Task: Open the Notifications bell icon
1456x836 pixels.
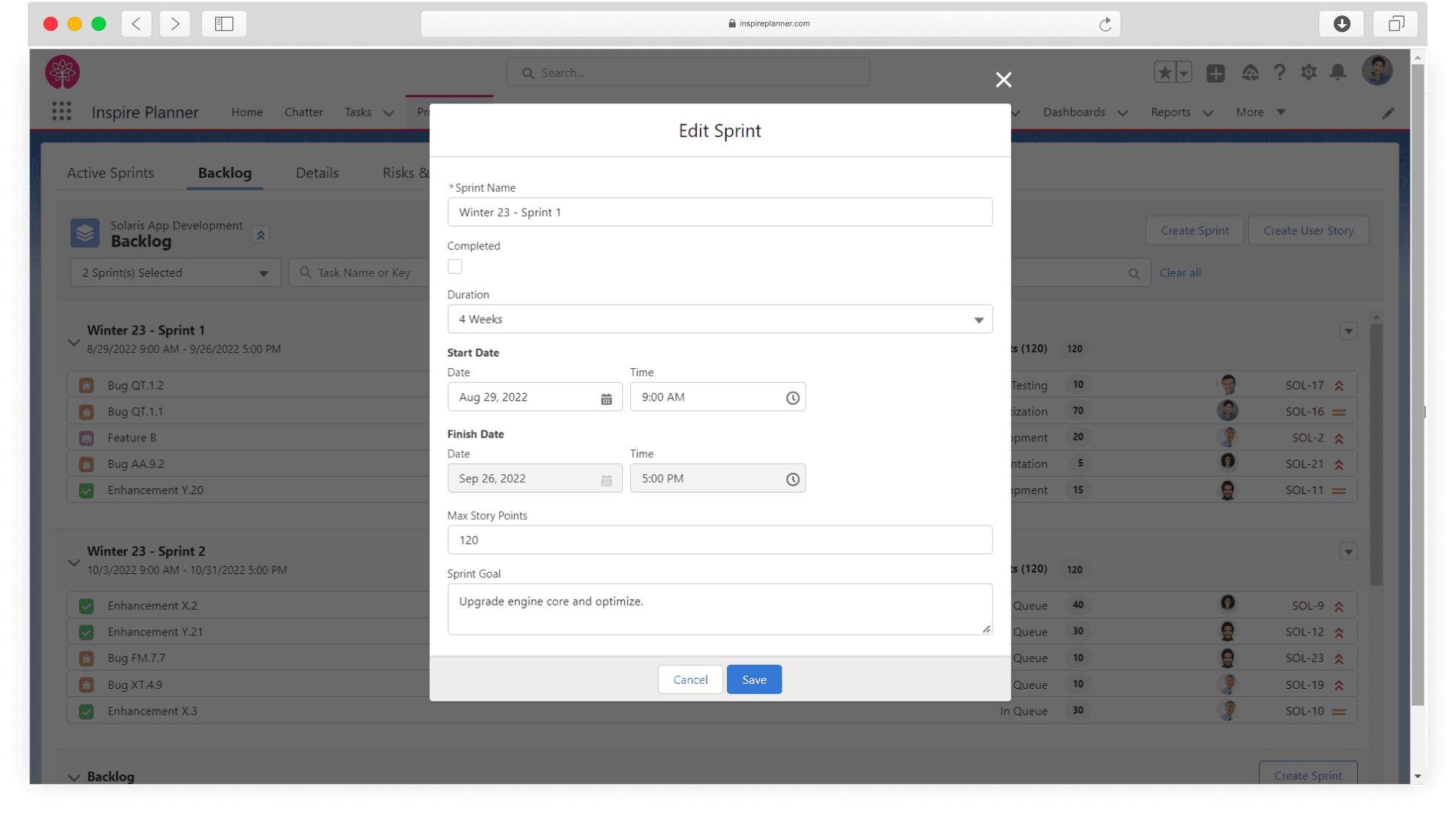Action: (x=1337, y=72)
